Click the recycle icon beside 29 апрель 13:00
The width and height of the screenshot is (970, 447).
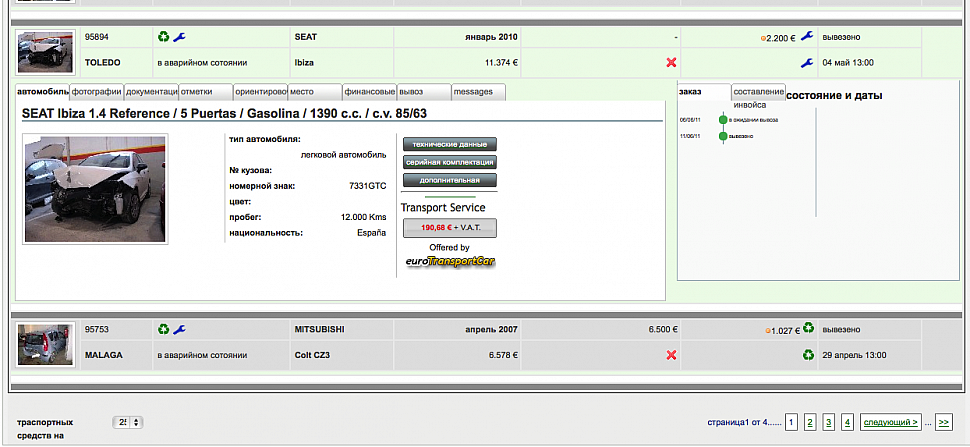pyautogui.click(x=808, y=355)
